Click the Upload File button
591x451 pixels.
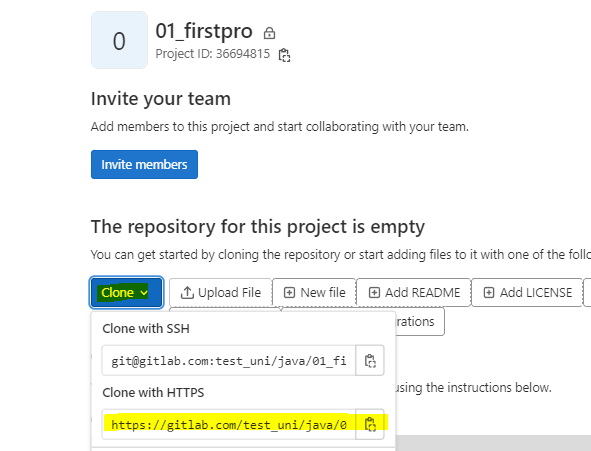(220, 292)
